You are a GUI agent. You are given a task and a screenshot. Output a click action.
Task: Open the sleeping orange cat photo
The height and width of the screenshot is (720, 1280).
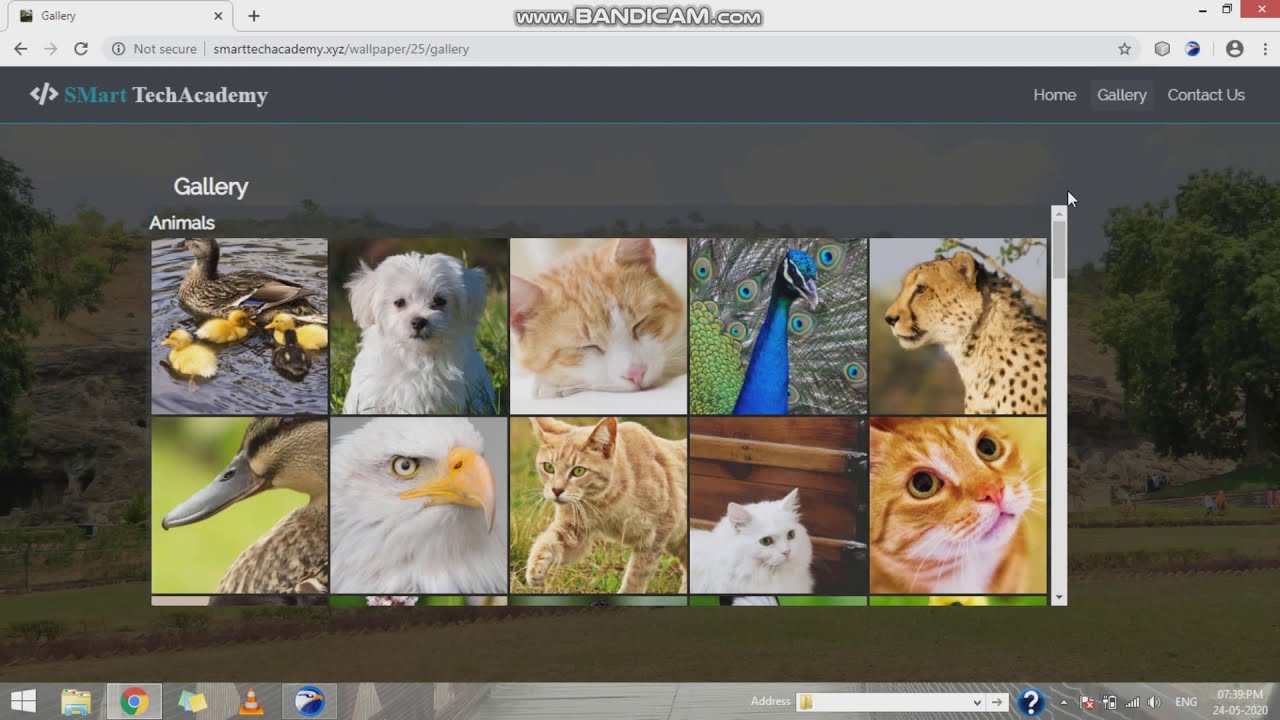tap(598, 326)
